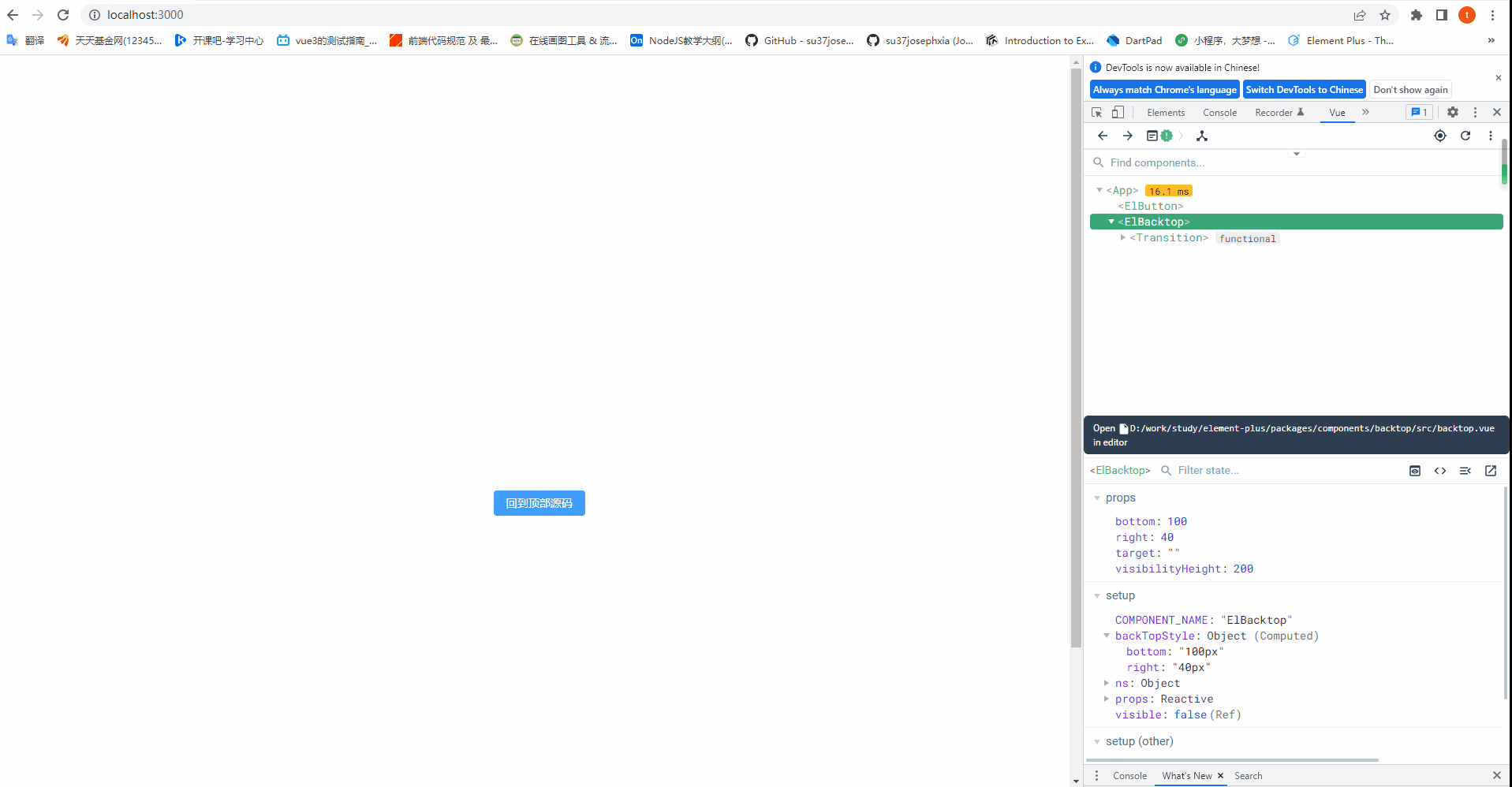Screen dimensions: 1512x787
Task: Open DevTools settings gear
Action: [x=1453, y=113]
